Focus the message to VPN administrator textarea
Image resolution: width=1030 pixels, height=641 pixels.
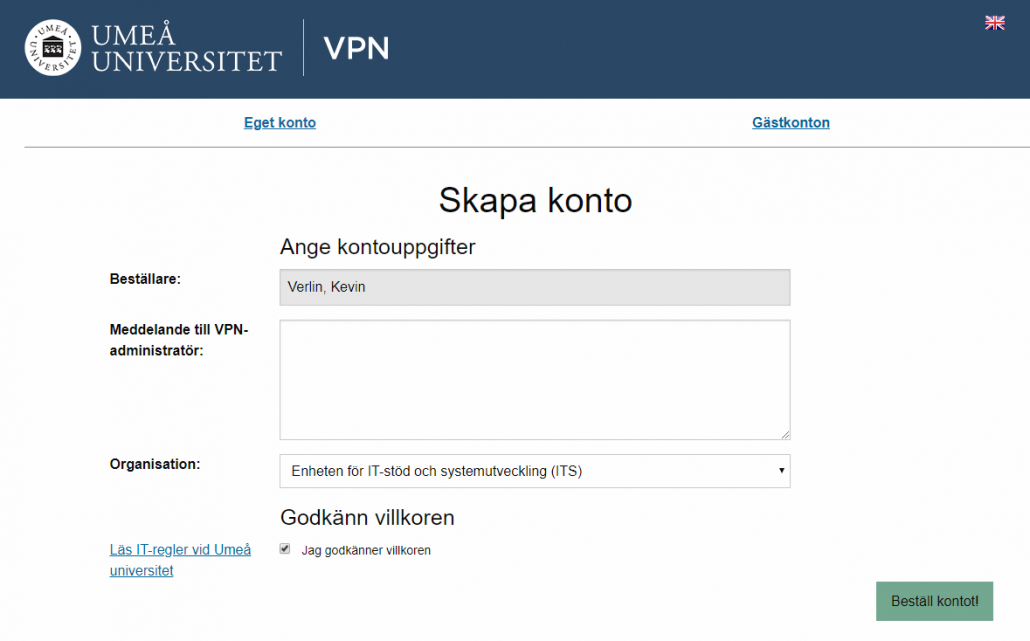[x=535, y=380]
